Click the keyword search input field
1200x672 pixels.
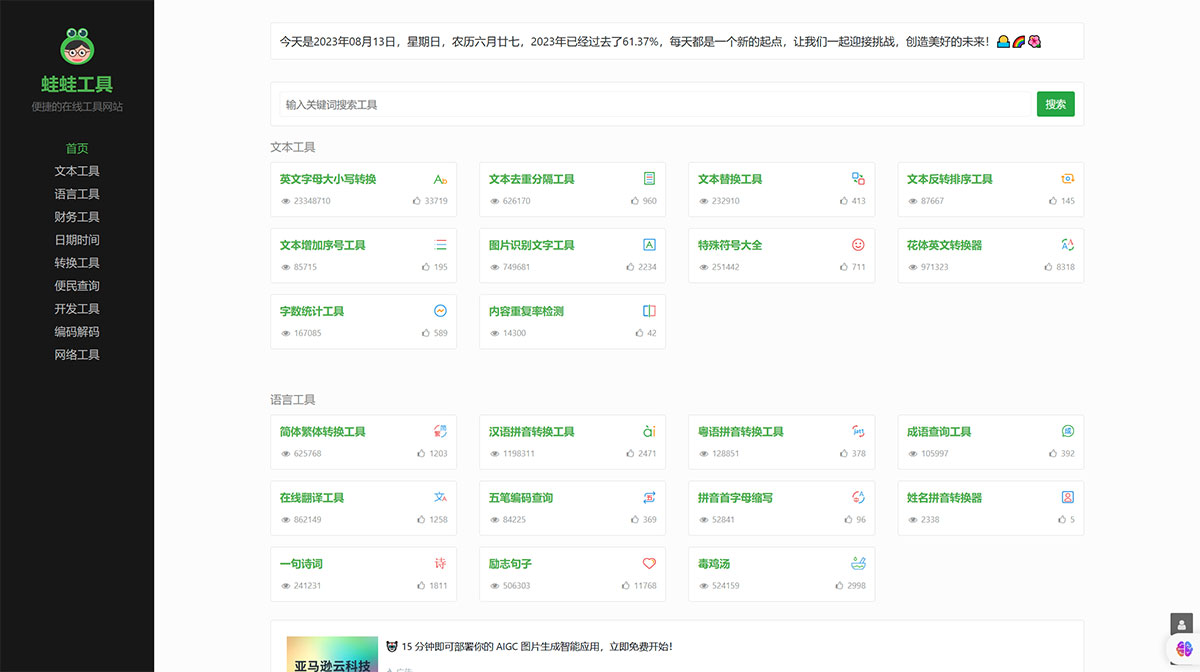650,103
